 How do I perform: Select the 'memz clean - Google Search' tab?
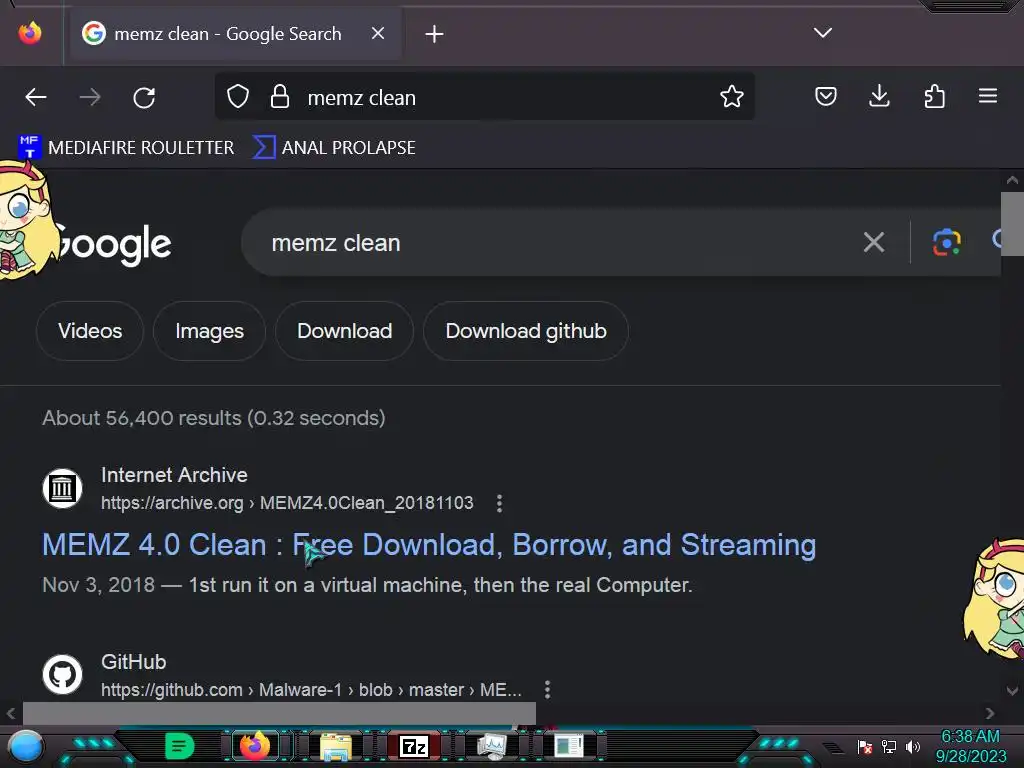click(236, 34)
